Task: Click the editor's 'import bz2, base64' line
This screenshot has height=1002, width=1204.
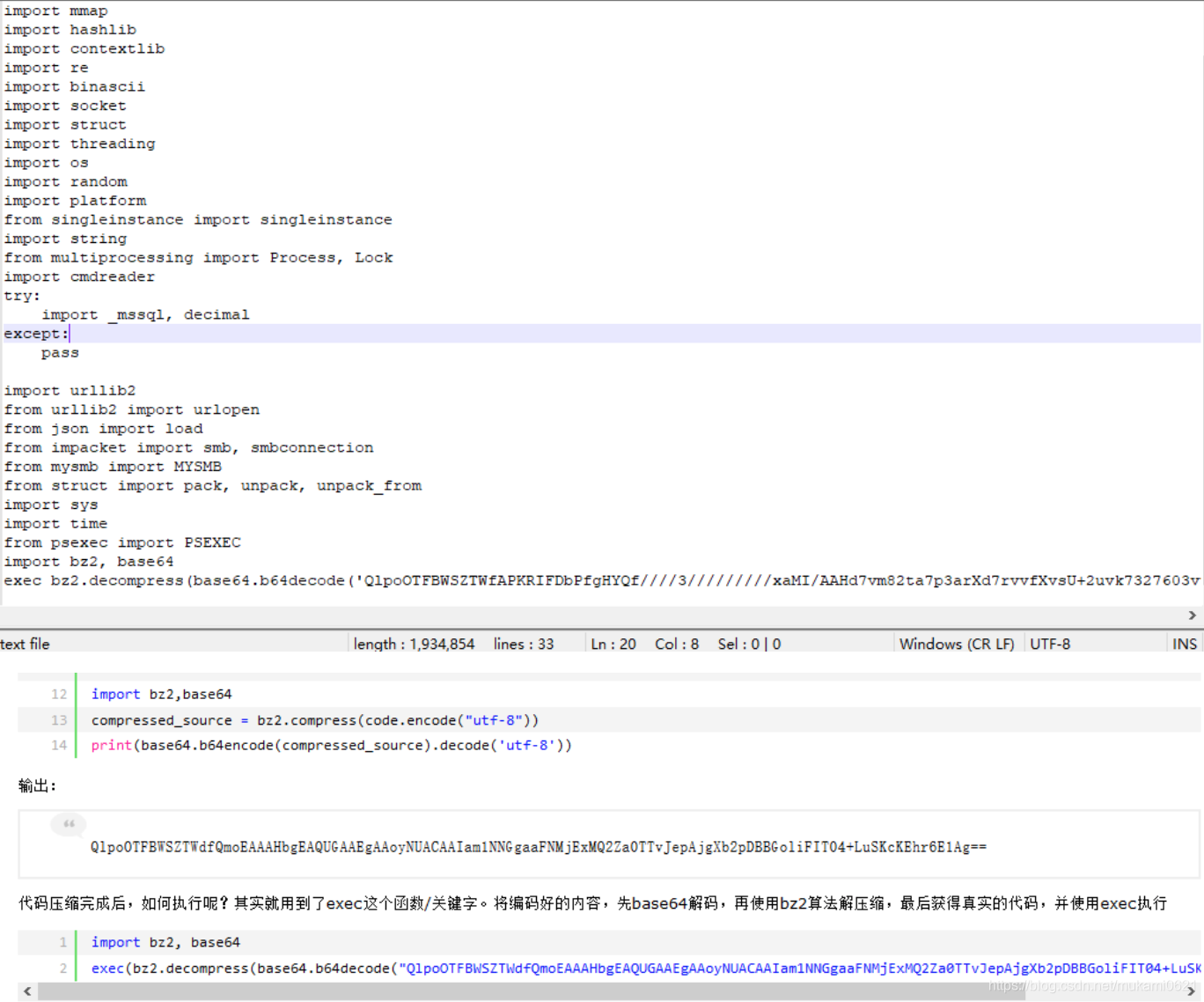Action: (x=89, y=562)
